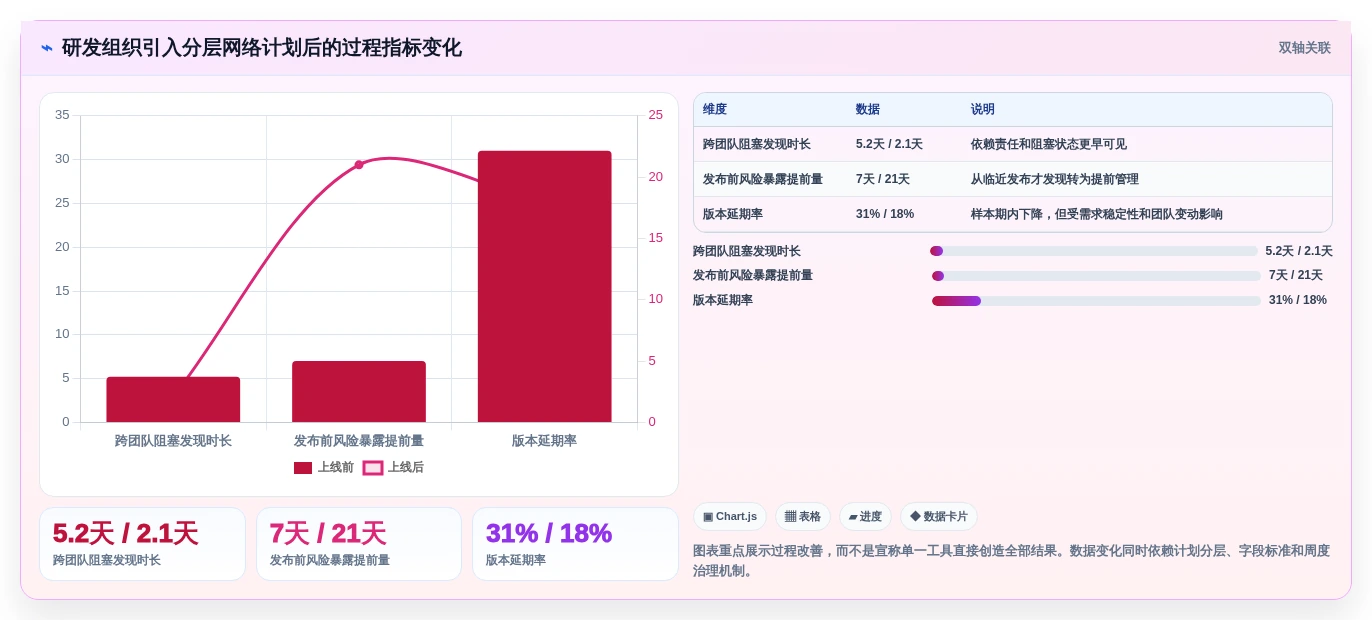The width and height of the screenshot is (1372, 620).
Task: Click the 跨团队阻塞发现时长 bar in chart
Action: pos(173,399)
